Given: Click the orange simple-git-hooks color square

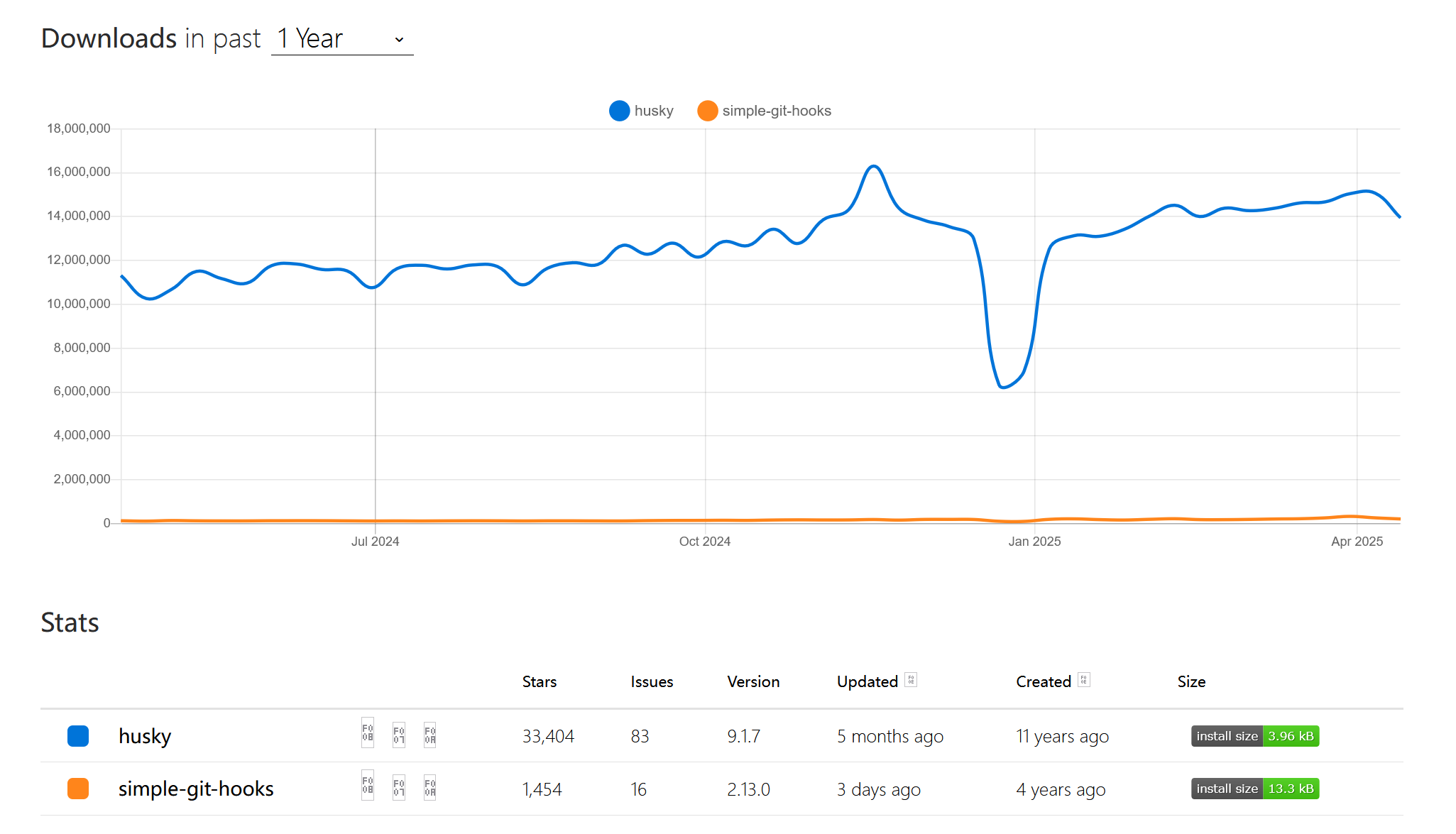Looking at the screenshot, I should click(x=78, y=789).
